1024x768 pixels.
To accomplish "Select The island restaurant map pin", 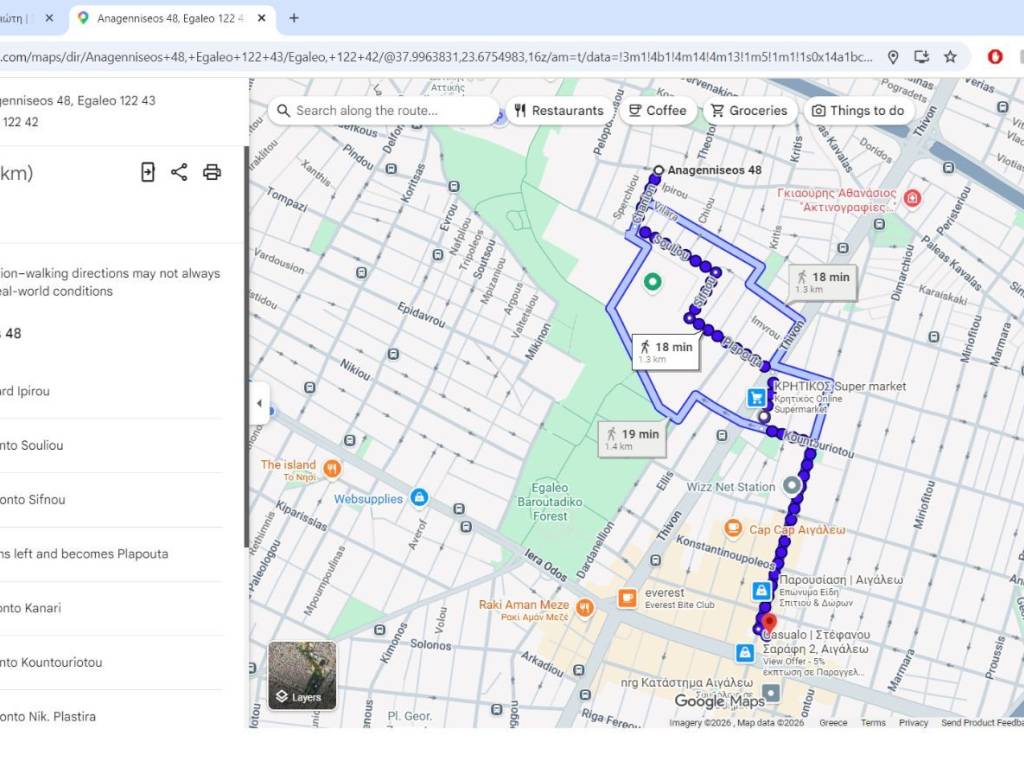I will [331, 468].
